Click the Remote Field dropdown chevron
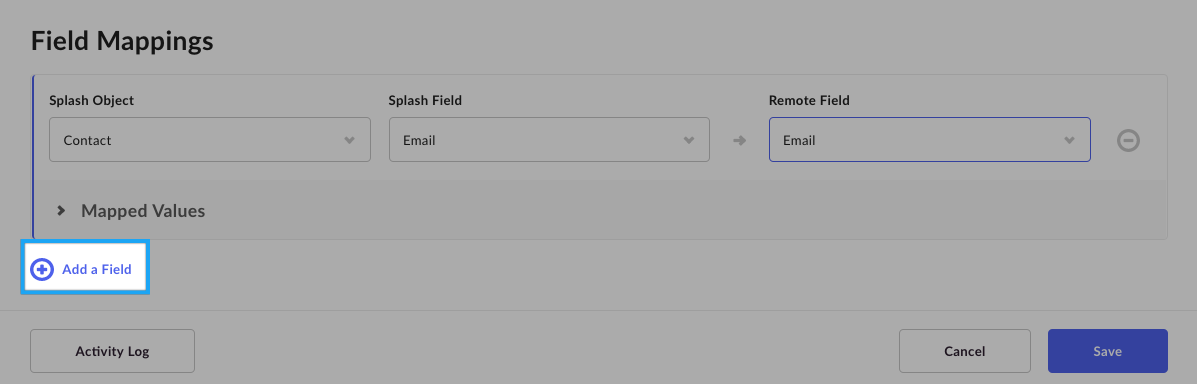This screenshot has height=384, width=1197. [x=1070, y=140]
